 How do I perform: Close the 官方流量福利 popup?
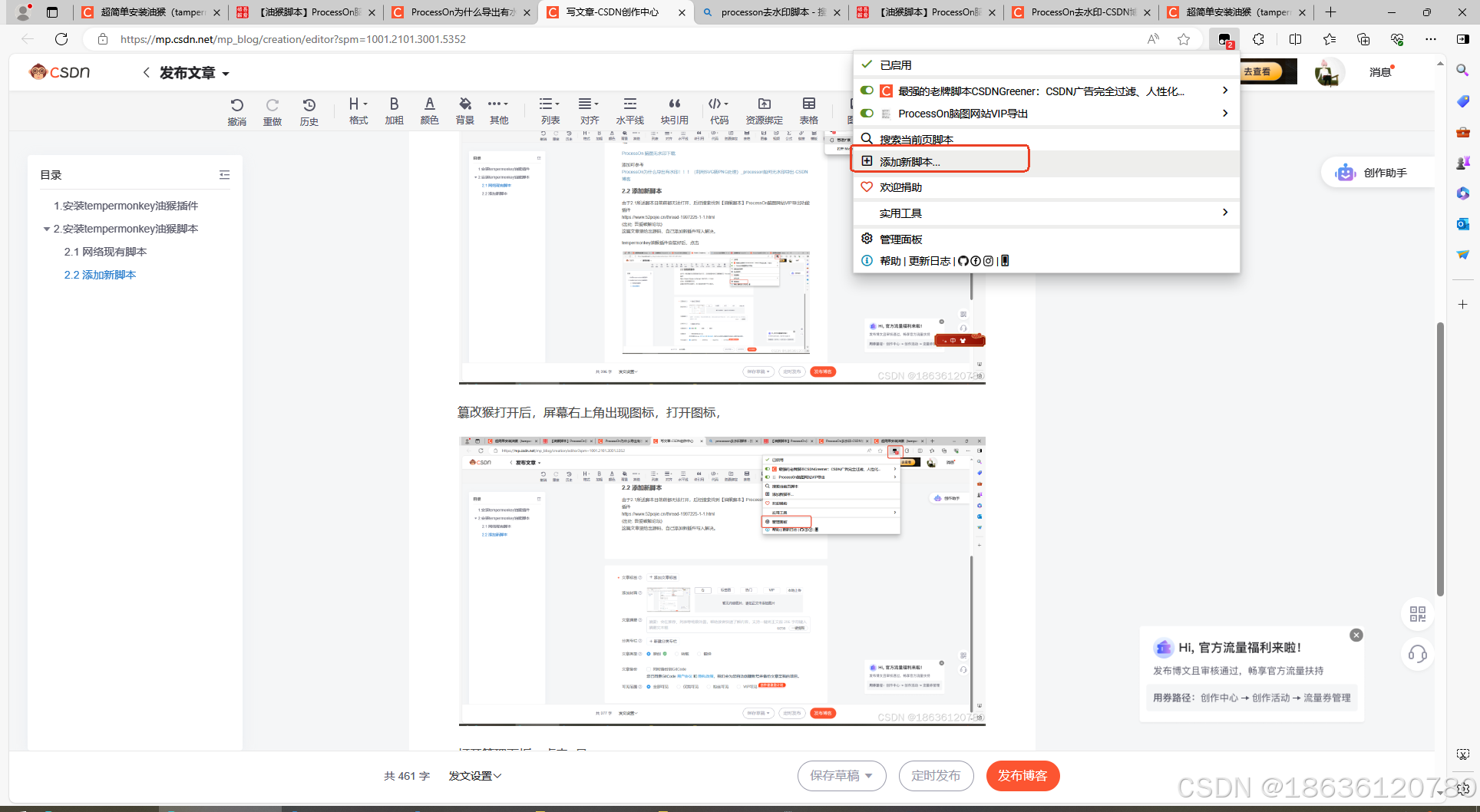pos(1356,635)
